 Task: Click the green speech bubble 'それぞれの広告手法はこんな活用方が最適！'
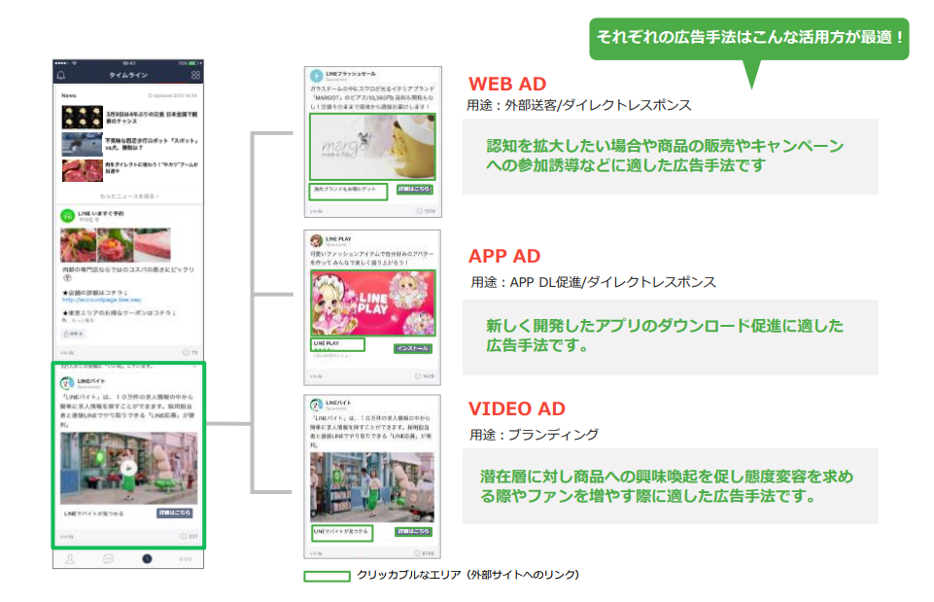click(x=749, y=39)
